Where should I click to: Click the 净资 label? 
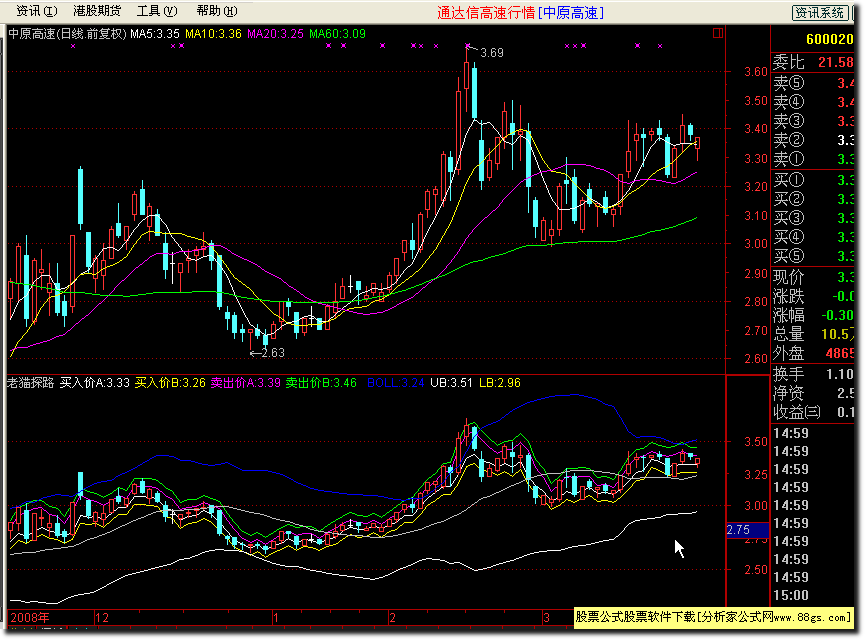[788, 393]
